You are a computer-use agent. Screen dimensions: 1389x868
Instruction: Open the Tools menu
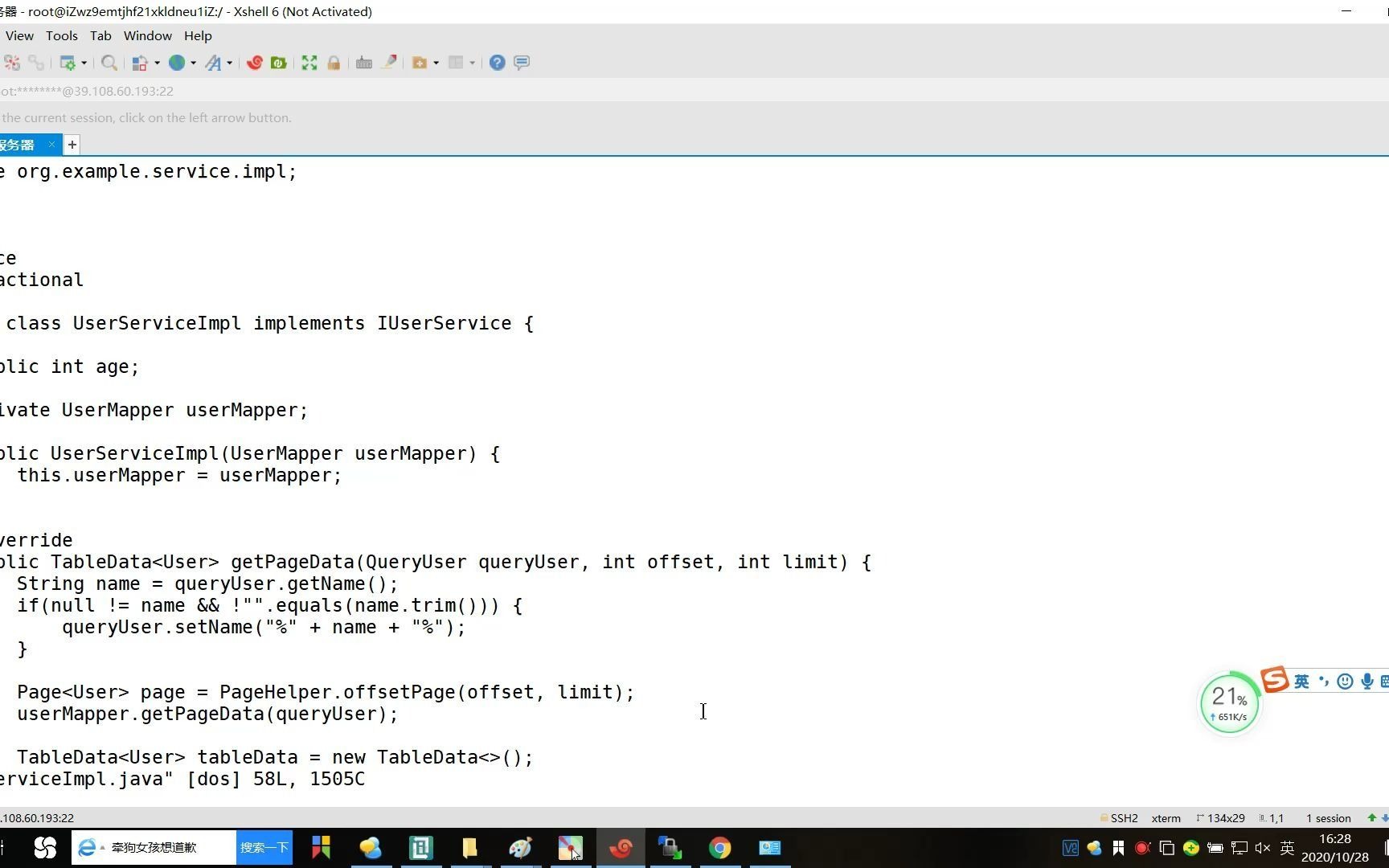coord(62,35)
